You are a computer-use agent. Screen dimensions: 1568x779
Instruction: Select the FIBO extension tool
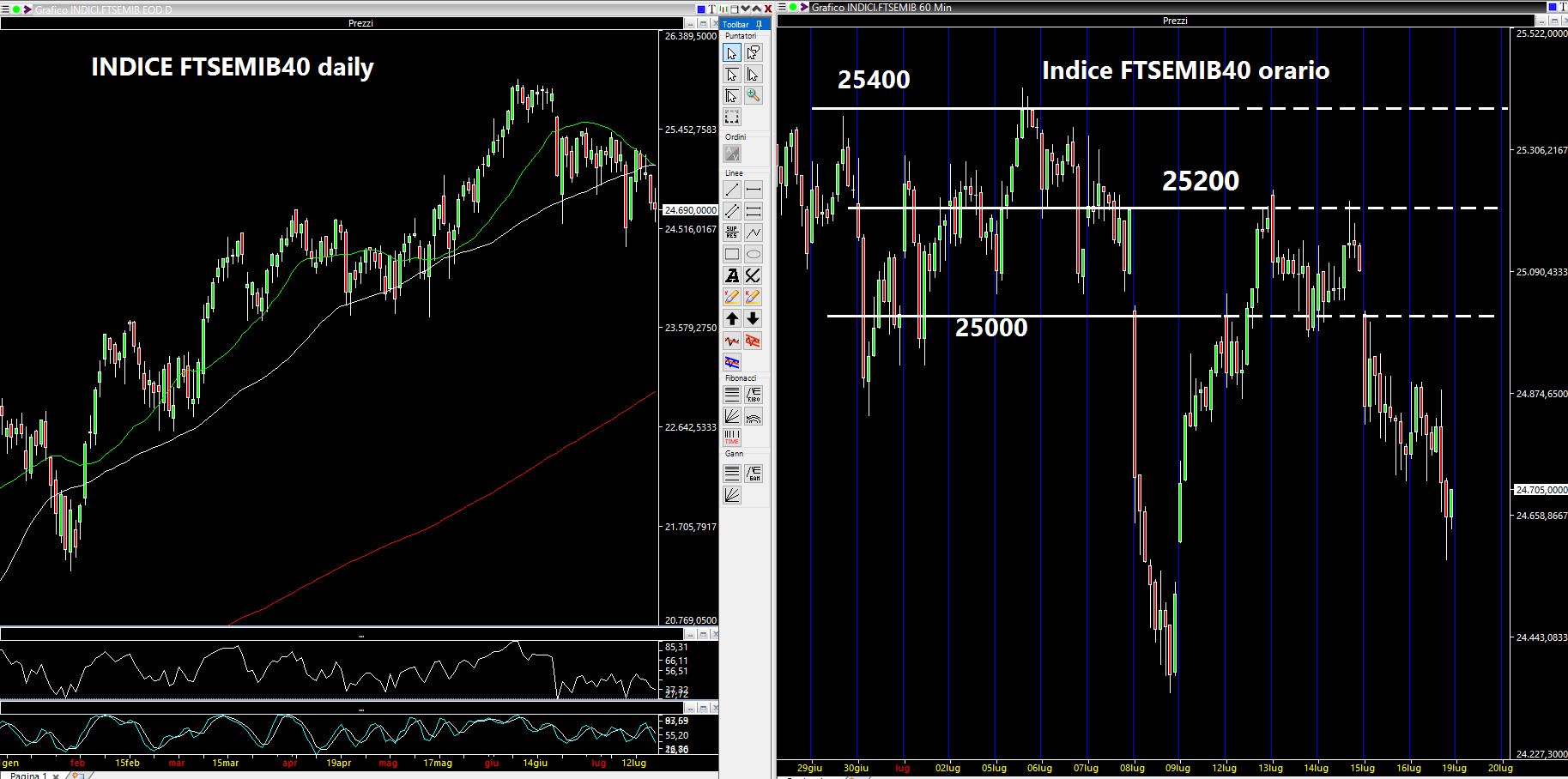754,395
